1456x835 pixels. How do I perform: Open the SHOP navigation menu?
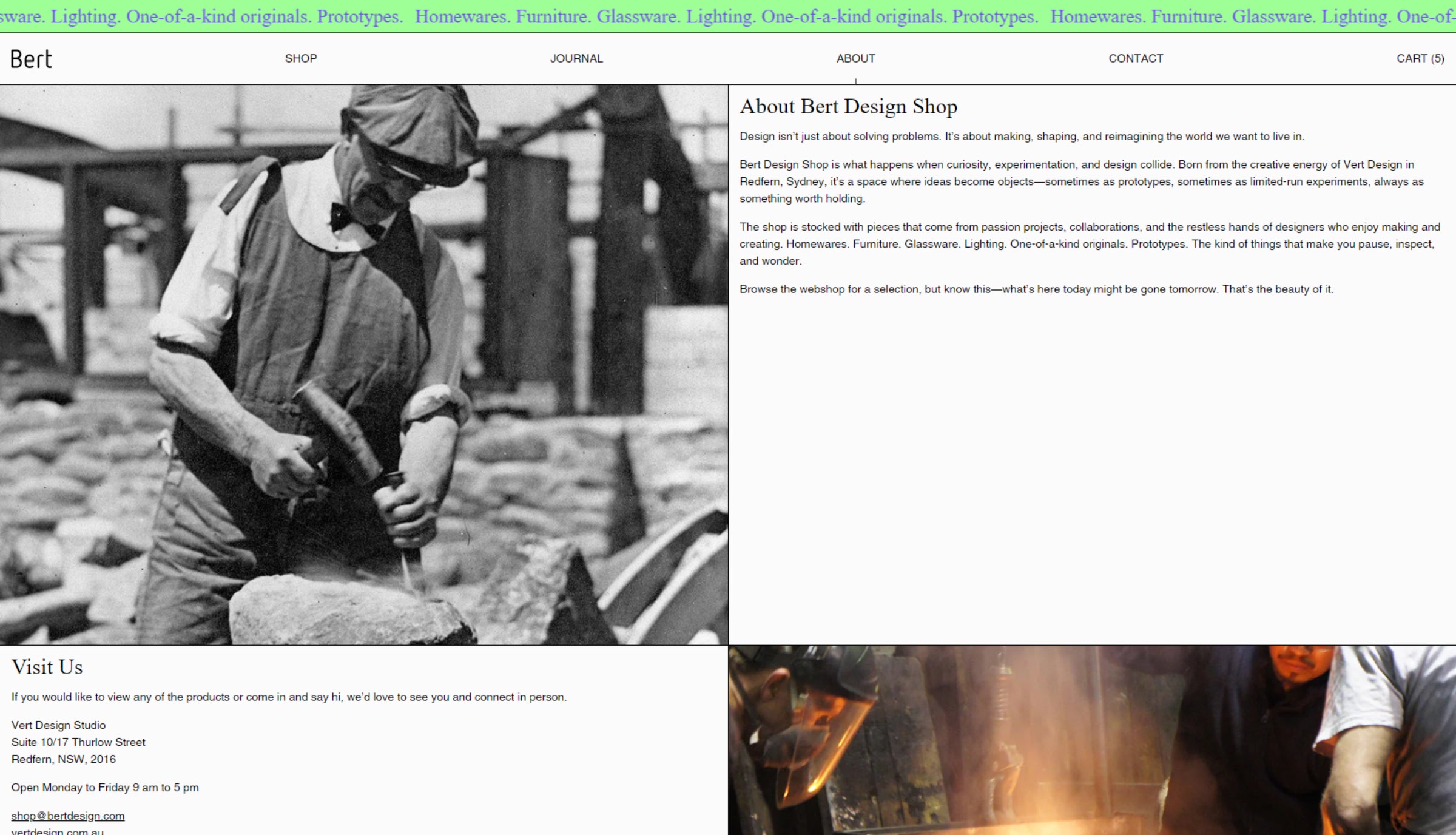(x=301, y=58)
